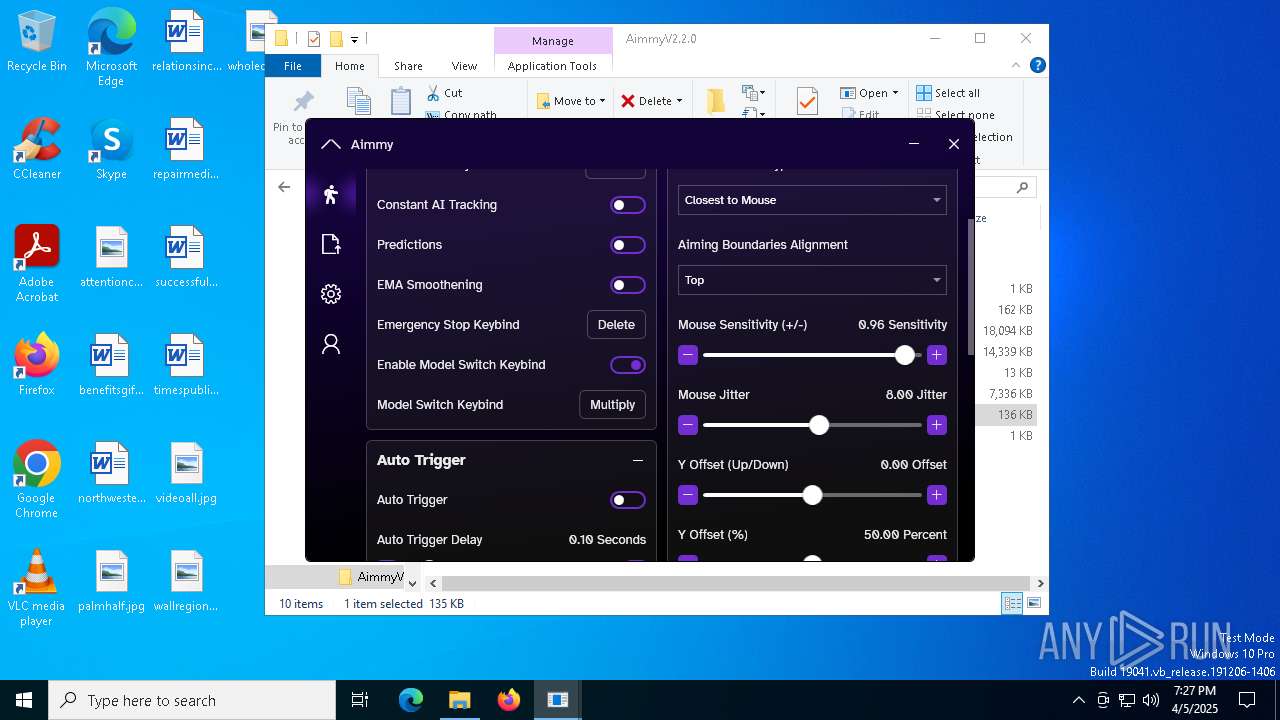The width and height of the screenshot is (1280, 720).
Task: Decrease Y Offset (Up/Down) with minus button
Action: click(688, 495)
